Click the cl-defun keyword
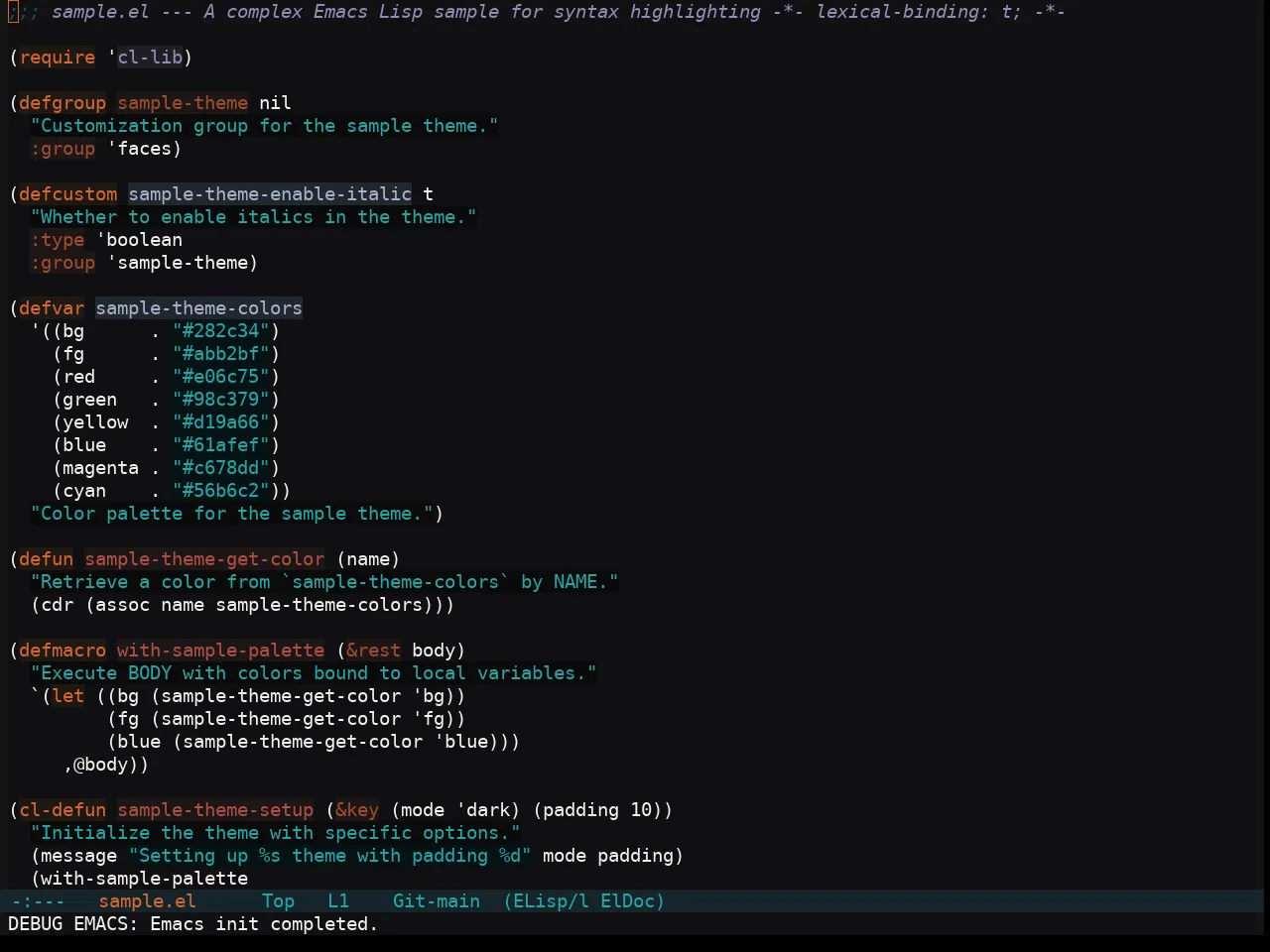Screen dimensions: 1270x952 tap(63, 810)
